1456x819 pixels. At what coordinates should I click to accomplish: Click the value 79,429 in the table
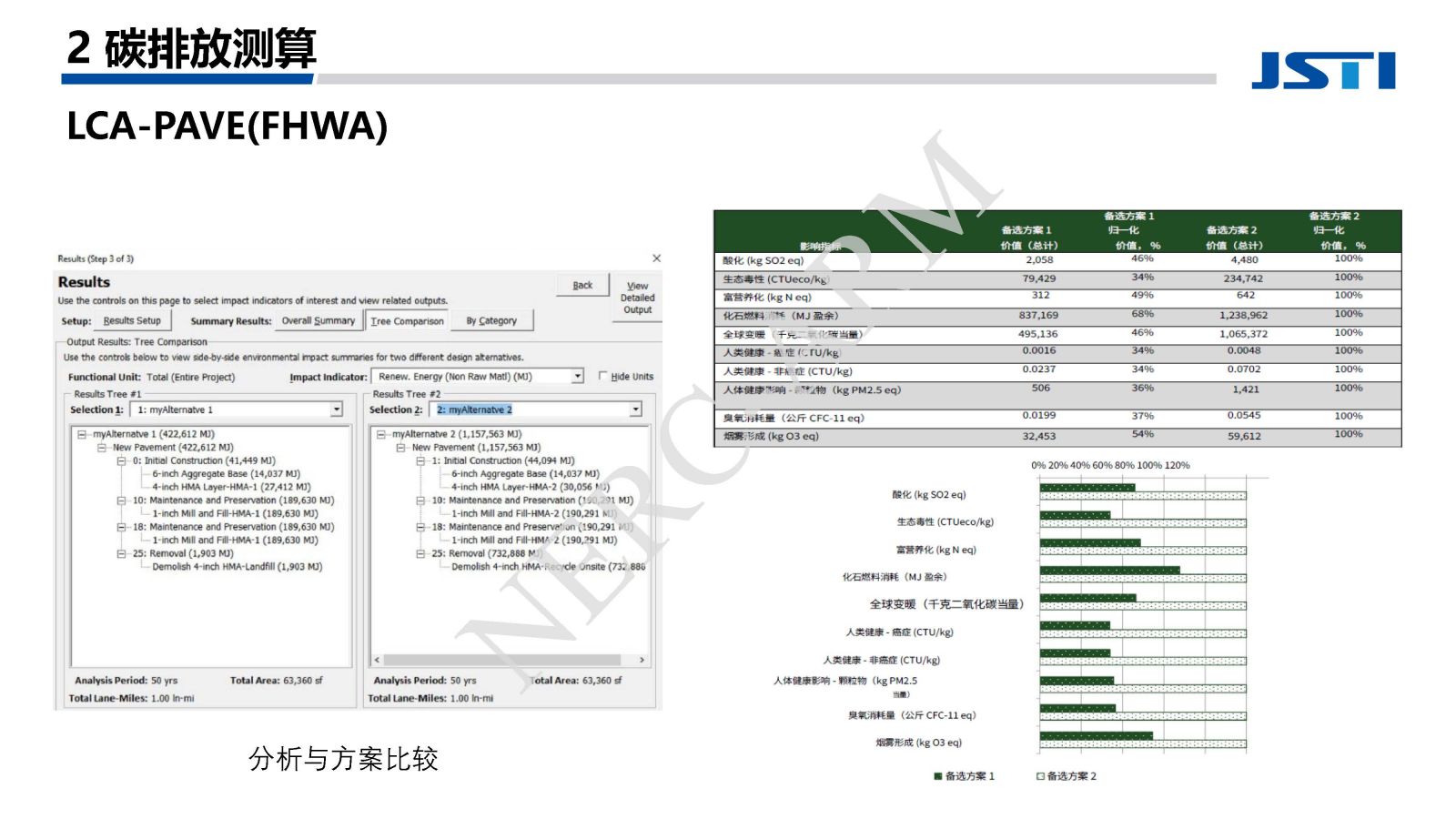pos(1039,278)
